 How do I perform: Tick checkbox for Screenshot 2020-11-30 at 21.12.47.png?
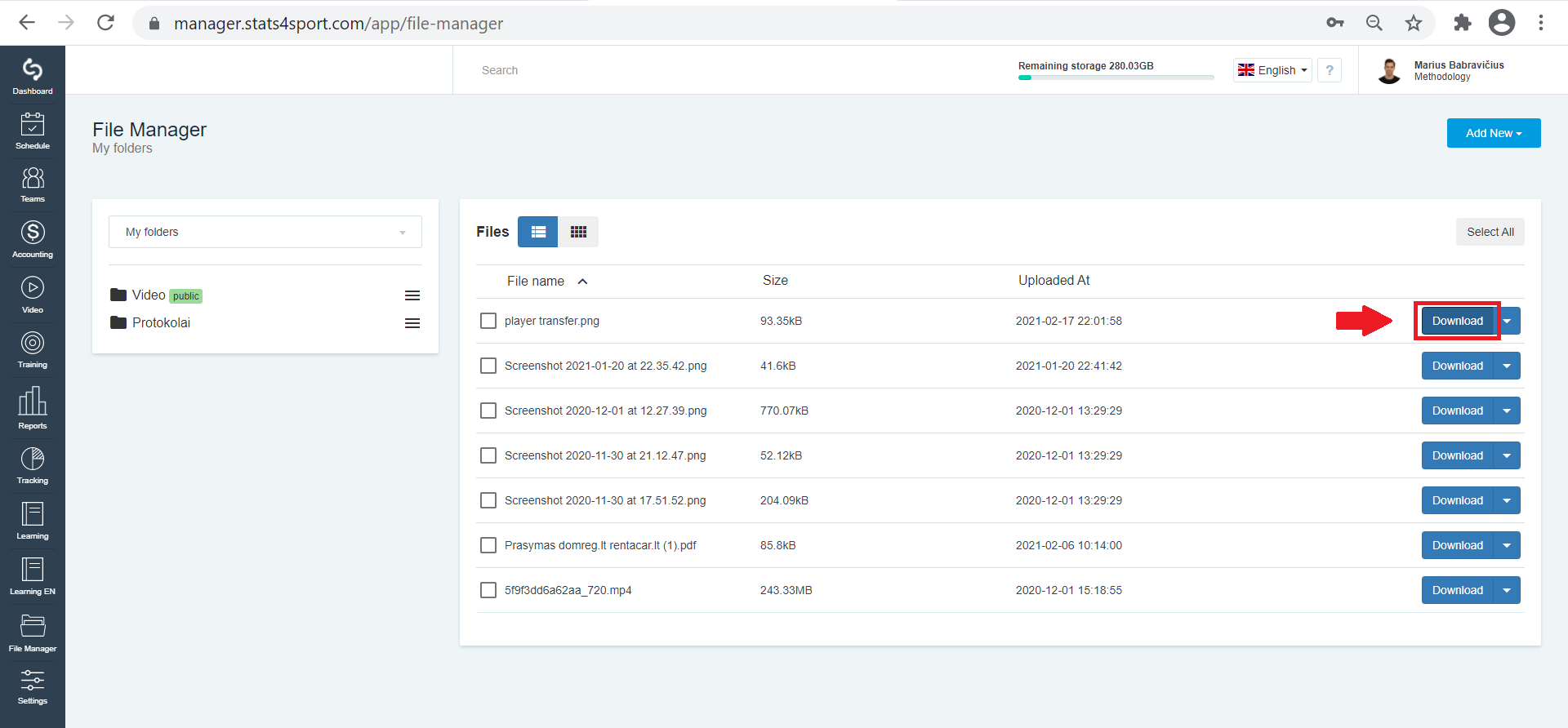488,455
